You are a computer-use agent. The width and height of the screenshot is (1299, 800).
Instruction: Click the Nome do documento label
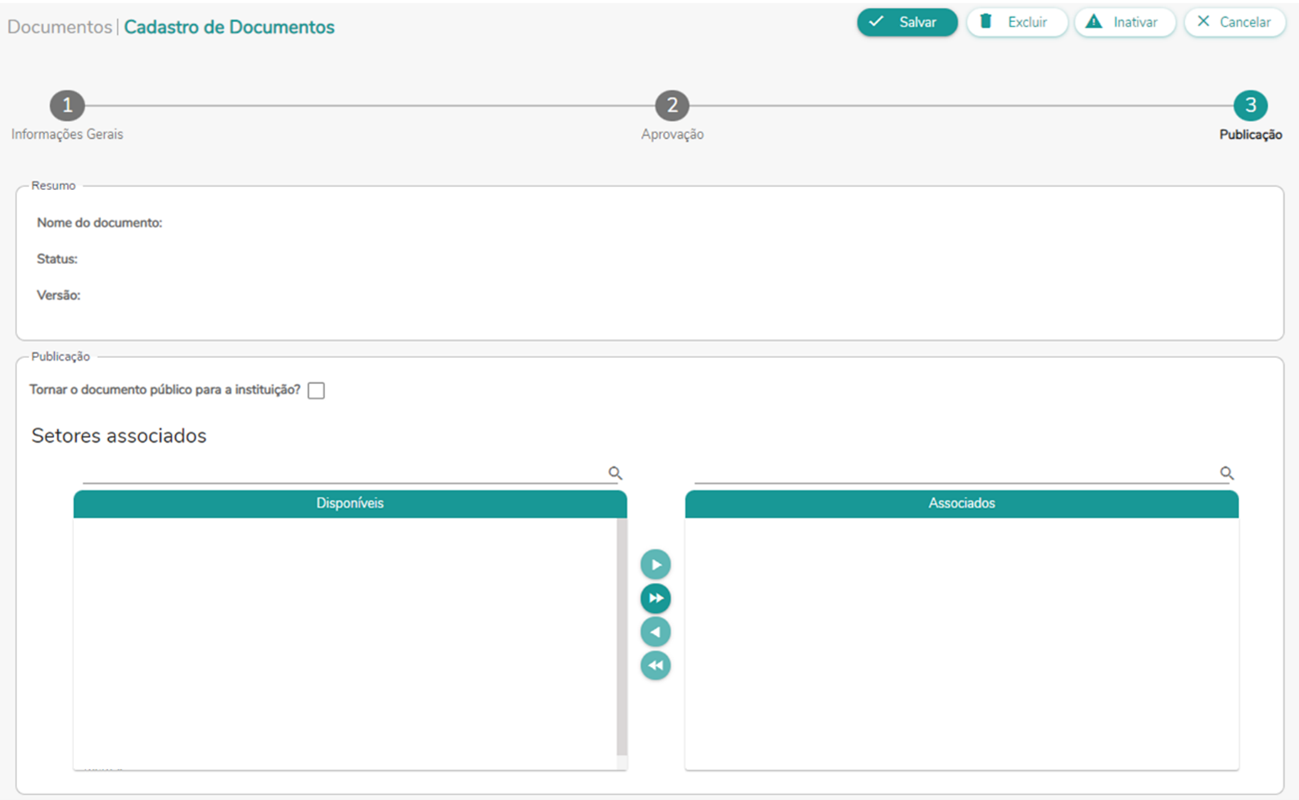100,223
